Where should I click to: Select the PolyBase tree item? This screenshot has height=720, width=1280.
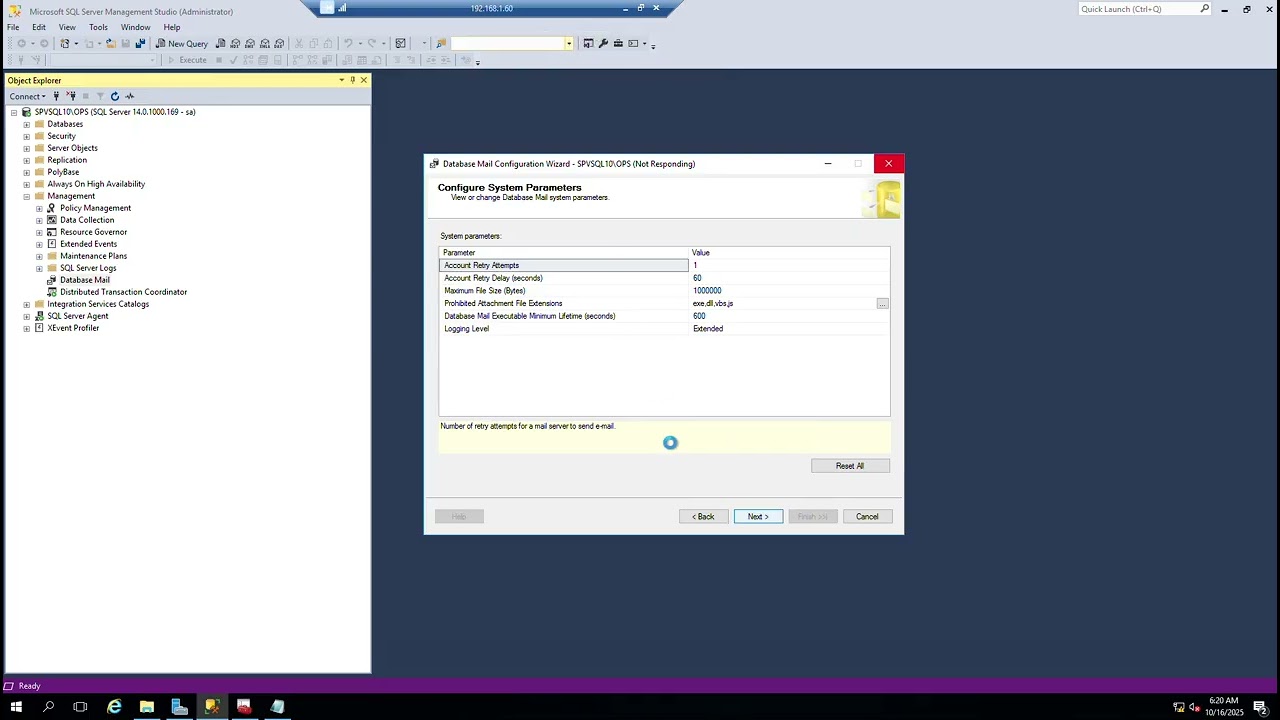pos(63,172)
